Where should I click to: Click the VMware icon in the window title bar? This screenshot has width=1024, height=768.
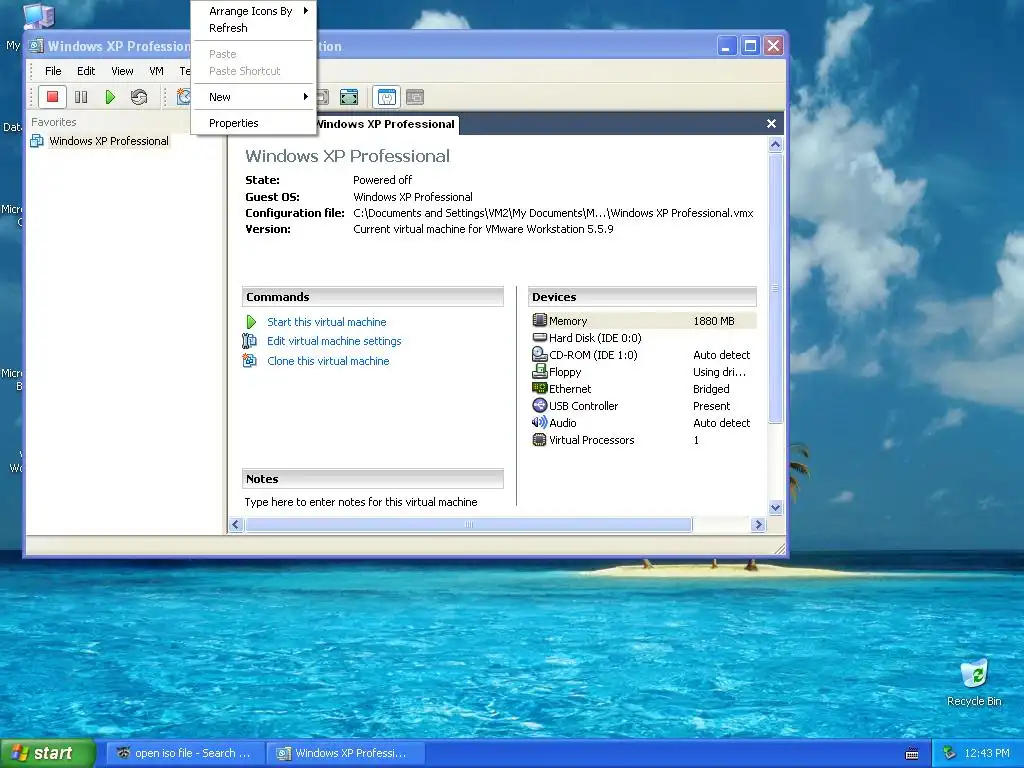click(37, 46)
